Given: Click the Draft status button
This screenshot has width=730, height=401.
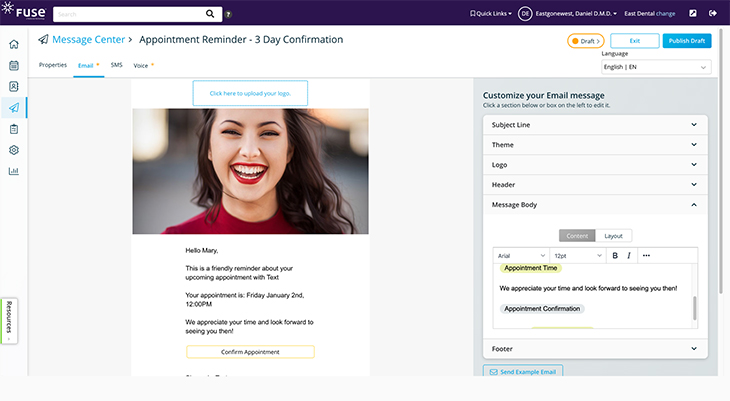Looking at the screenshot, I should [x=586, y=41].
